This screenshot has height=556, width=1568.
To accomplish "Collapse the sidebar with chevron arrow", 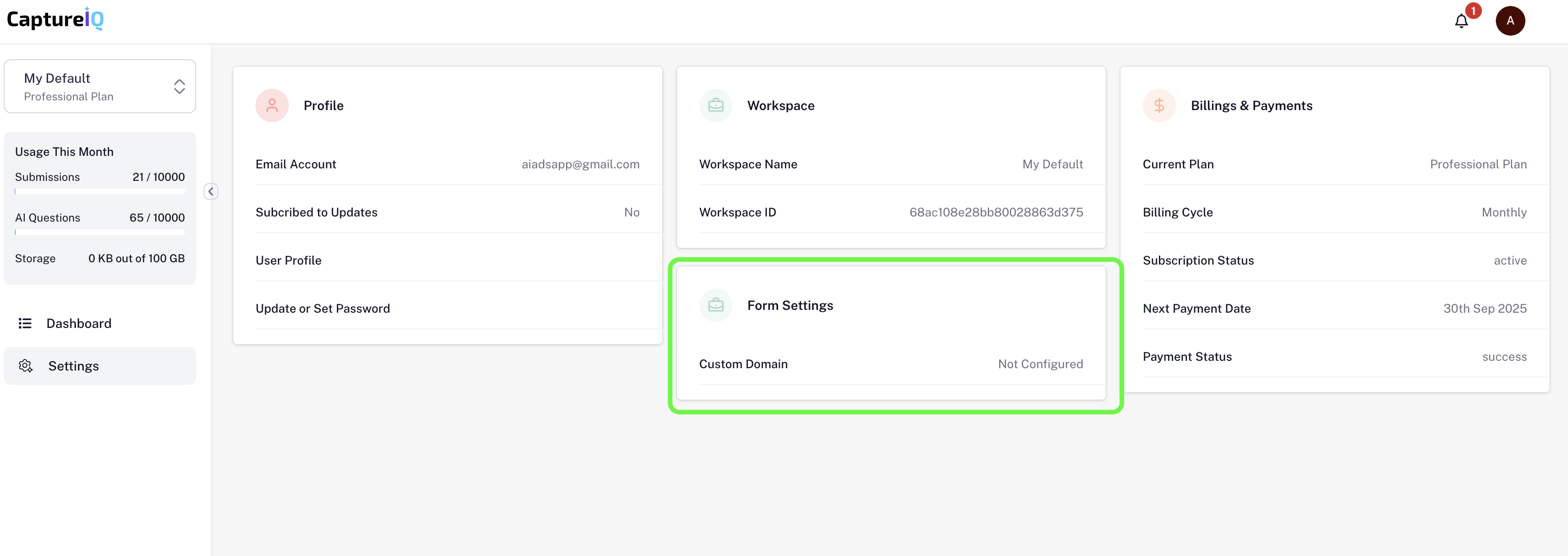I will tap(211, 192).
